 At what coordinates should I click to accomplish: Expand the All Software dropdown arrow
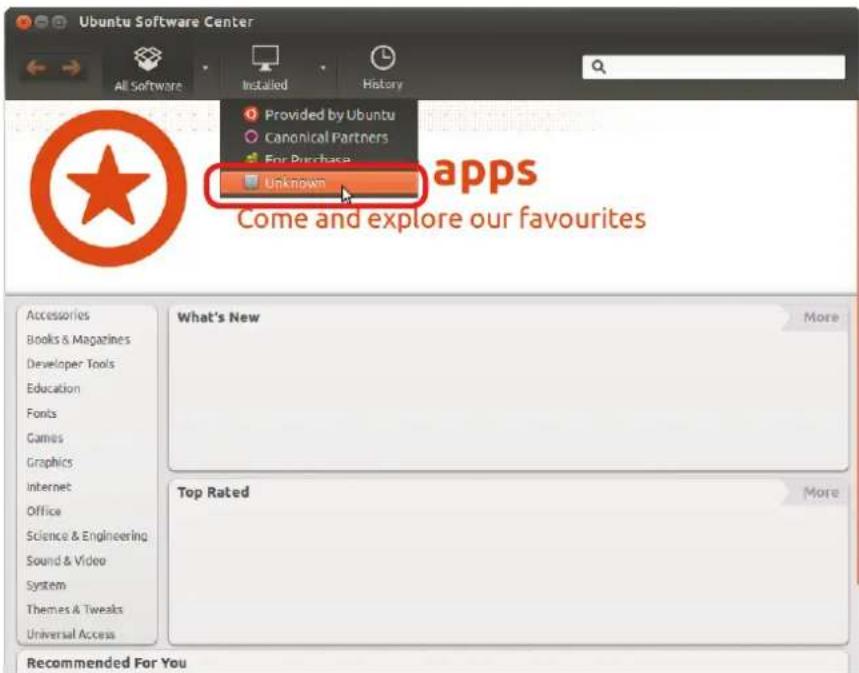pos(205,68)
